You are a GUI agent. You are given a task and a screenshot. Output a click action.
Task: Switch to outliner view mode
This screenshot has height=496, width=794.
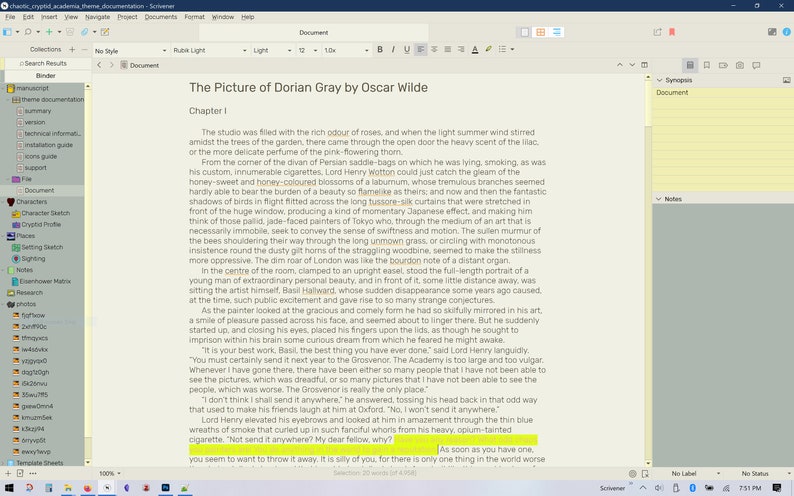coord(557,32)
